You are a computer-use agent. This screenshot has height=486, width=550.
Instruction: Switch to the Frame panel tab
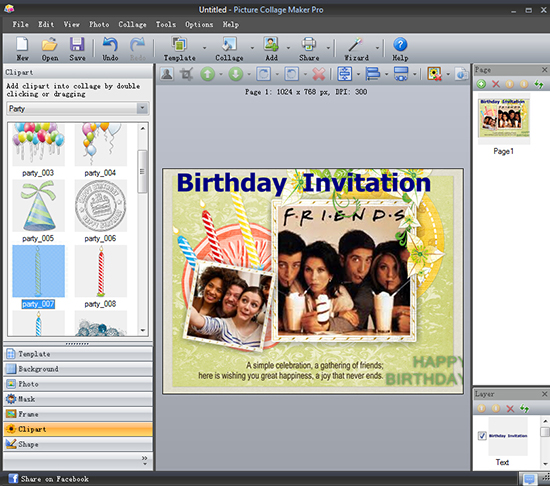tap(78, 414)
